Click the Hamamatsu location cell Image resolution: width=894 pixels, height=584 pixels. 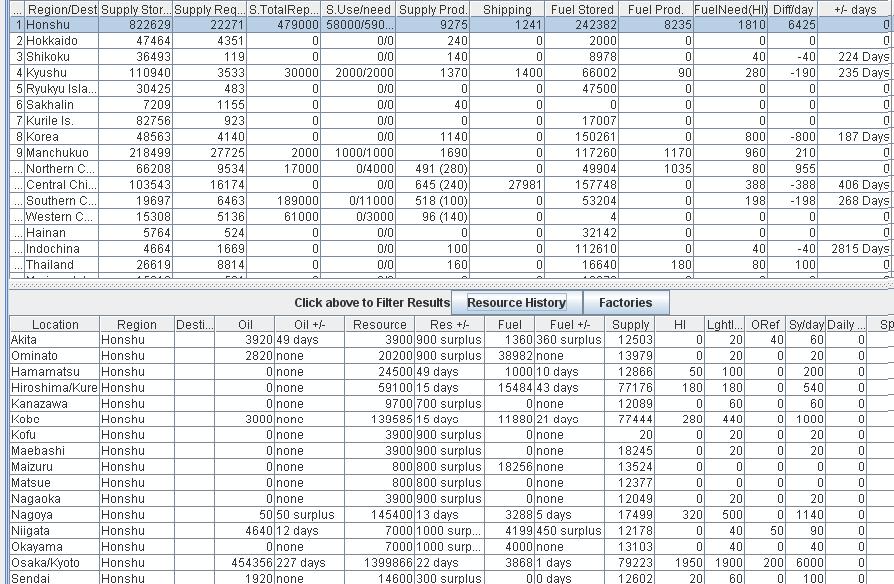[55, 371]
